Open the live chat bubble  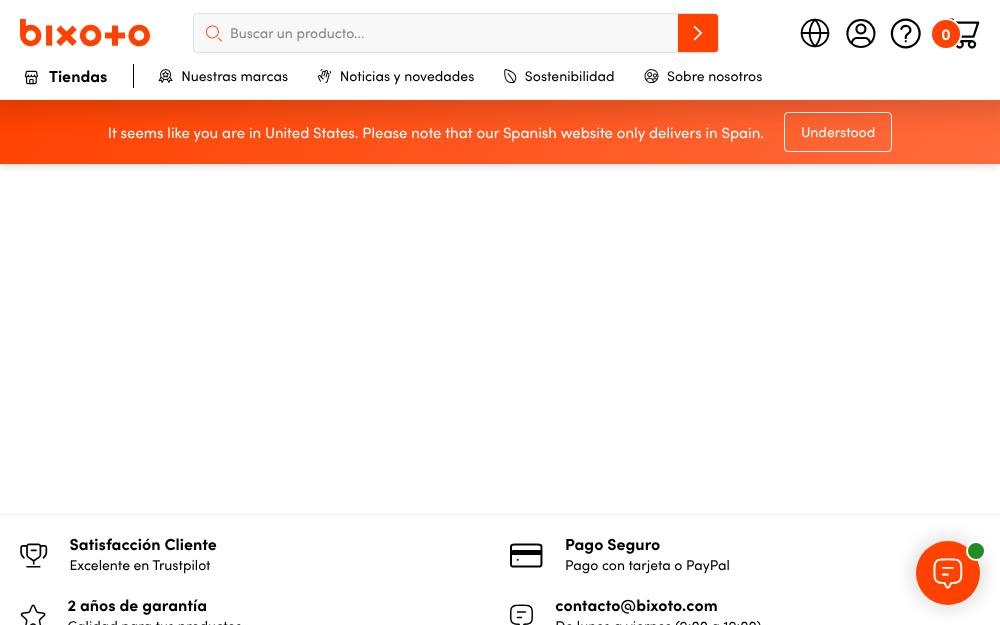[x=948, y=573]
